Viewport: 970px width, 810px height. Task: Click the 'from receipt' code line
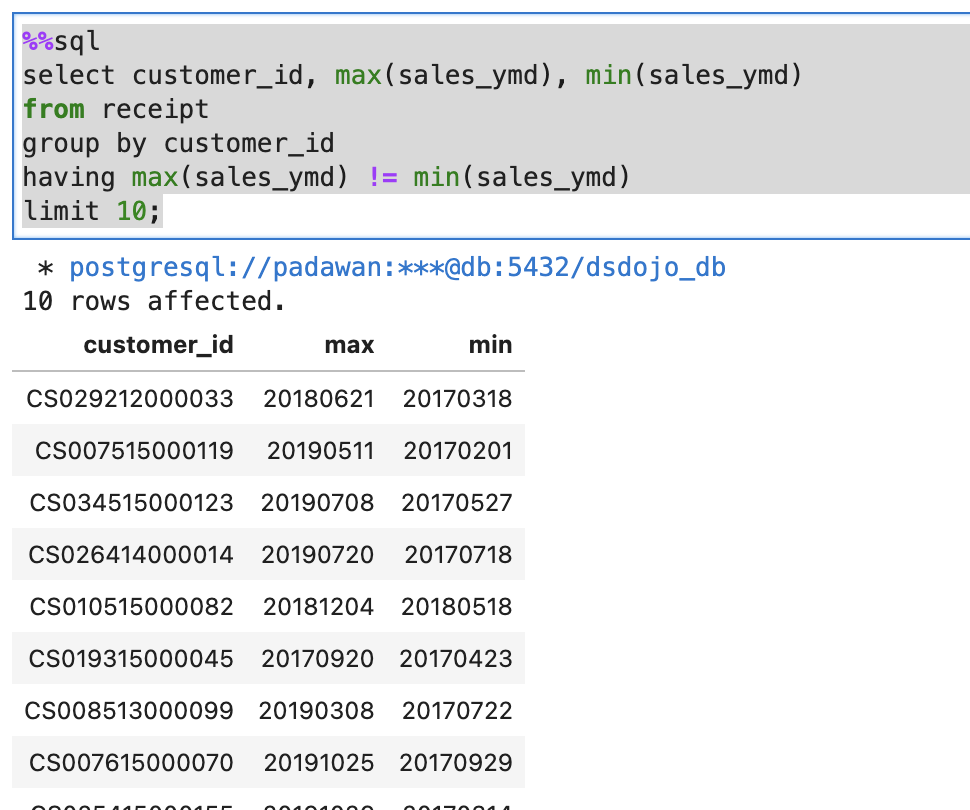point(116,110)
